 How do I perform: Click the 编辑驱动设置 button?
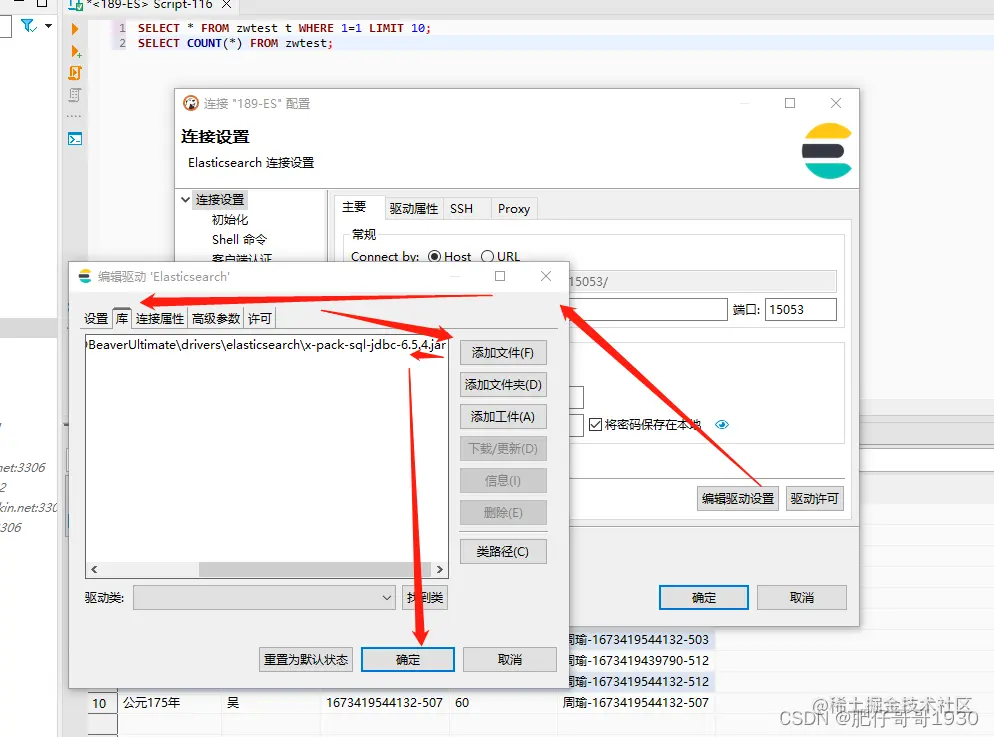(x=738, y=499)
